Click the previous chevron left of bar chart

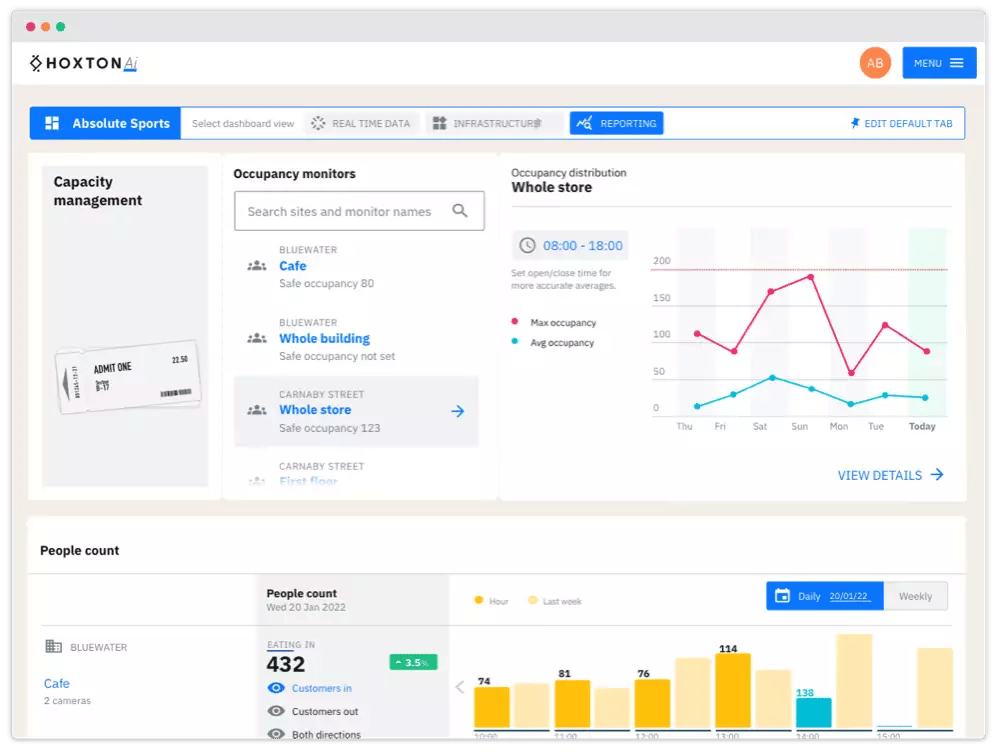460,687
